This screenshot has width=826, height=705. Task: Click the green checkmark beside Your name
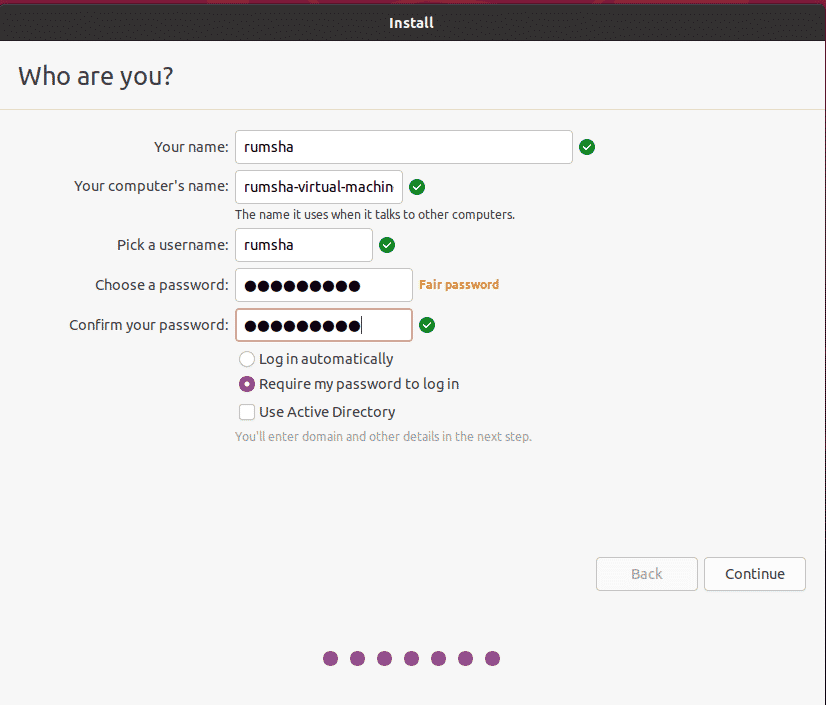tap(587, 147)
